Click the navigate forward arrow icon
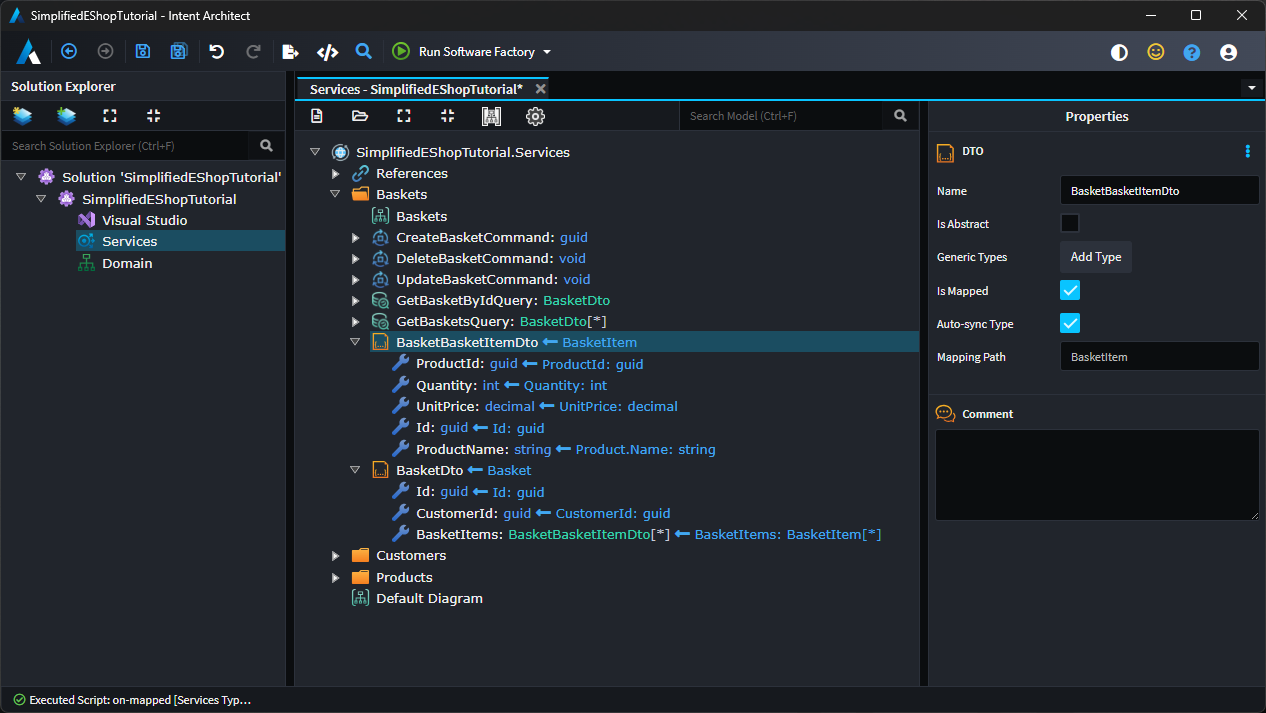Viewport: 1266px width, 713px height. tap(105, 52)
